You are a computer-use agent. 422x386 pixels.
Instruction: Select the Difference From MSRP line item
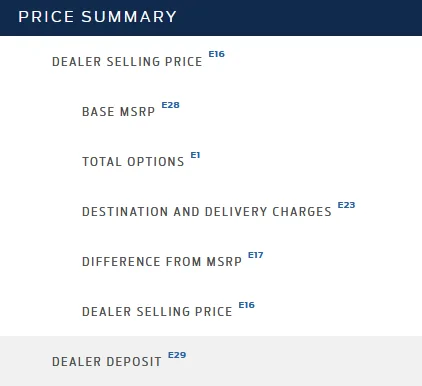coord(162,262)
